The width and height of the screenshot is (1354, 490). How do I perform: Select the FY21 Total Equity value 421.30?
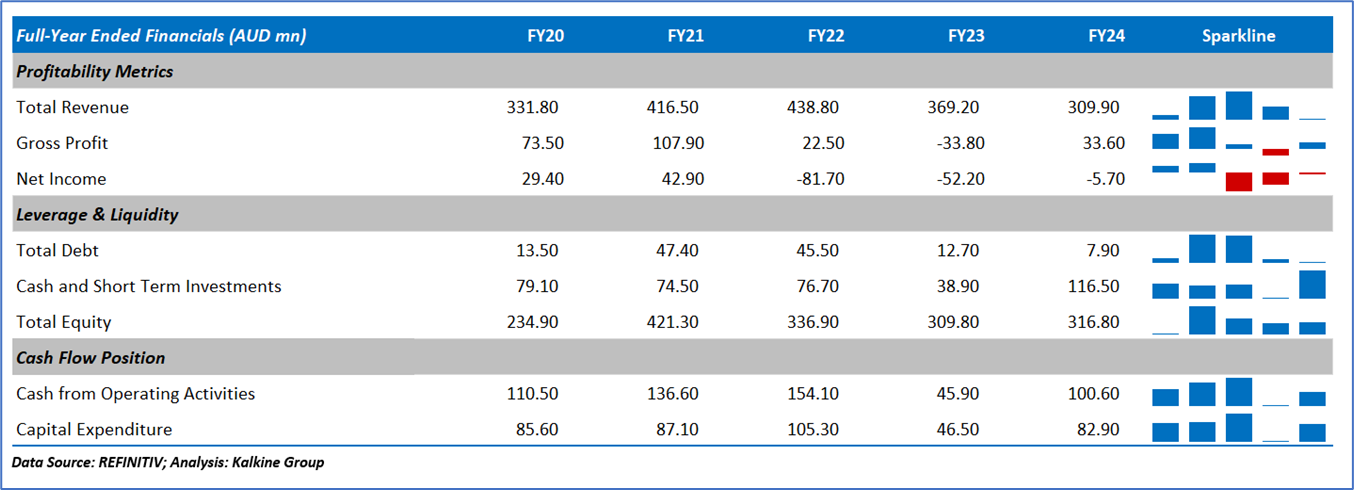coord(678,322)
